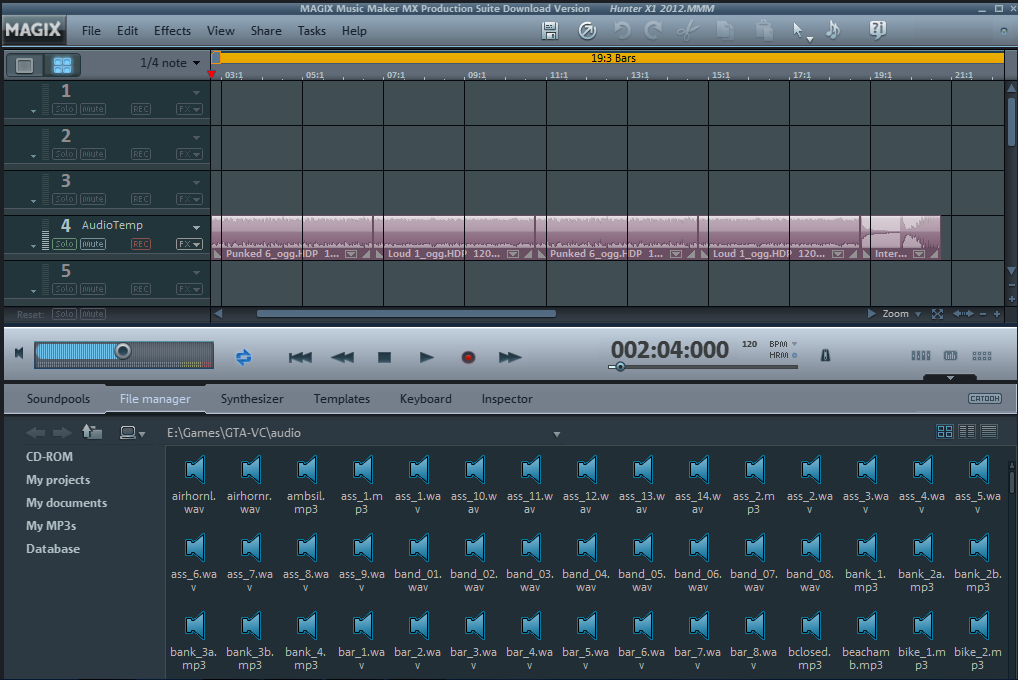Paste from clipboard icon

tap(764, 31)
